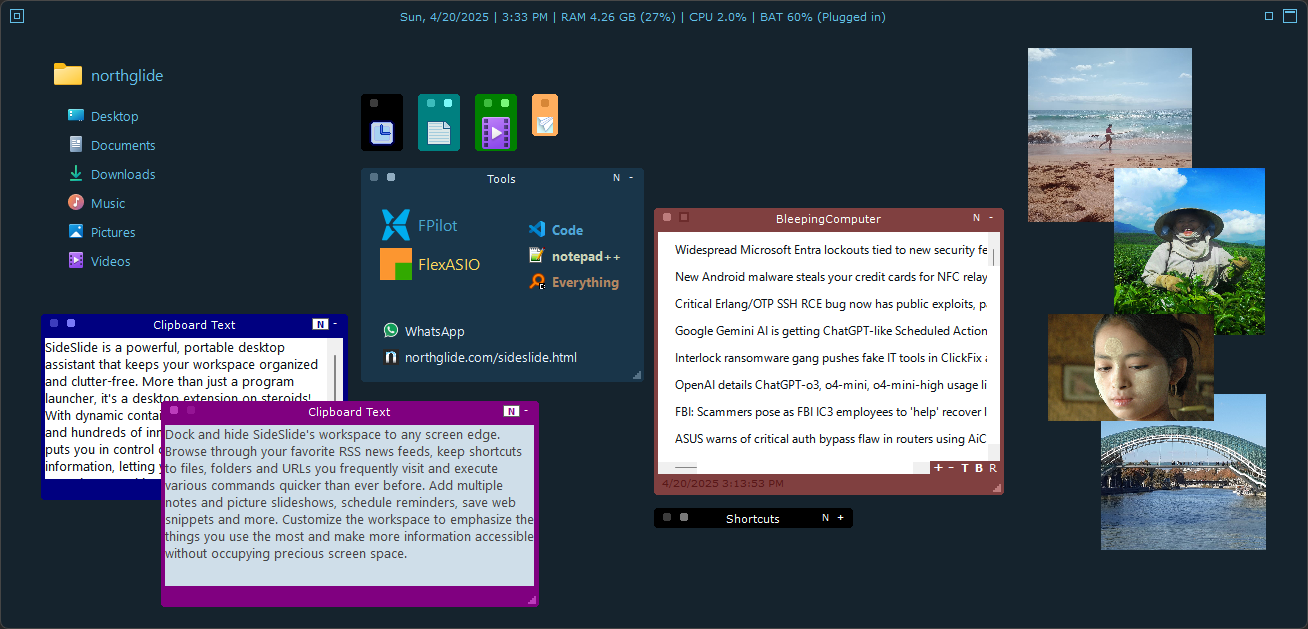This screenshot has width=1308, height=629.
Task: Open the Music folder shortcut
Action: [97, 203]
